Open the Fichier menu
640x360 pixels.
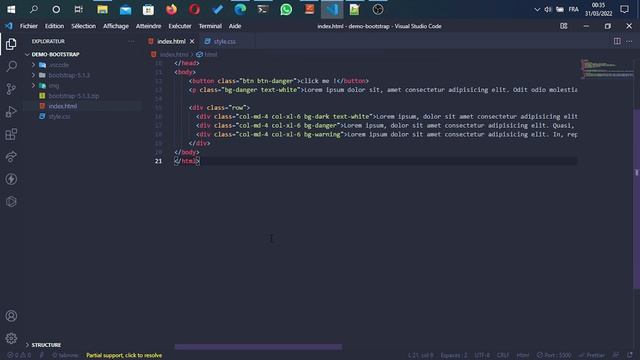[x=29, y=26]
